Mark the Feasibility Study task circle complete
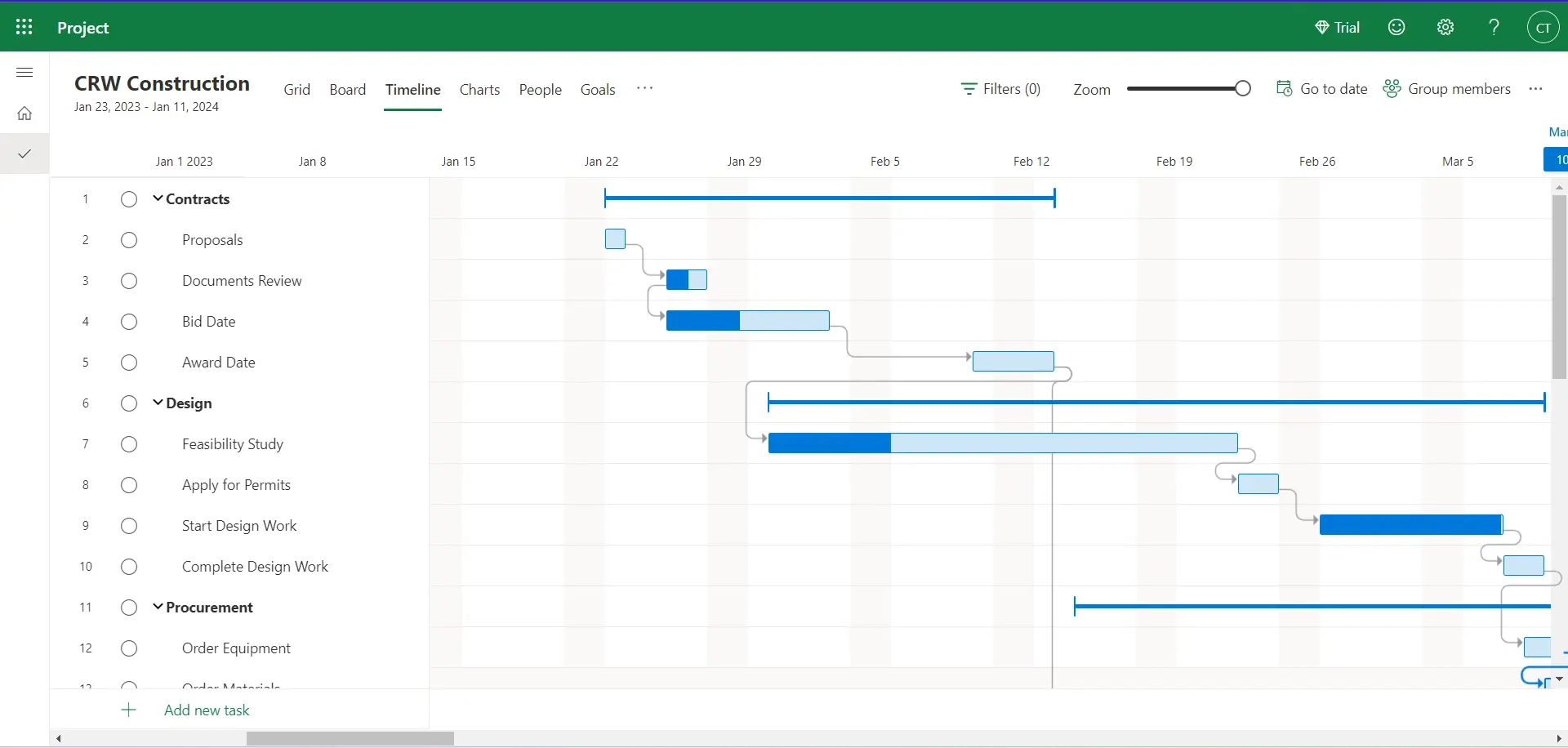The width and height of the screenshot is (1568, 748). pos(128,443)
